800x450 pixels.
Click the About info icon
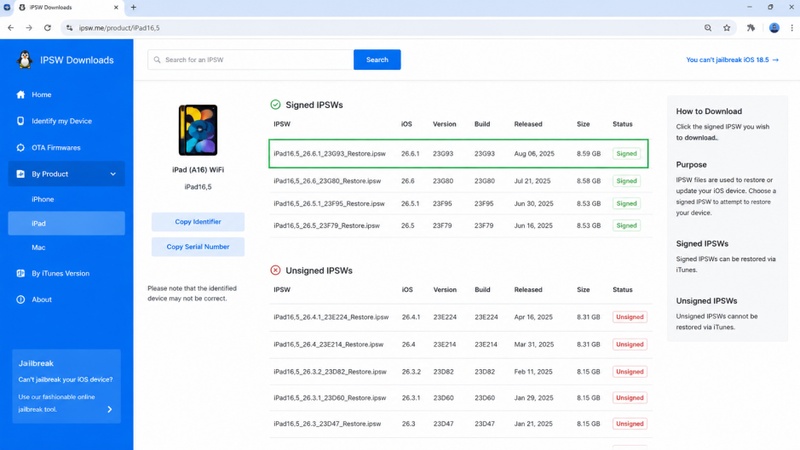point(20,299)
